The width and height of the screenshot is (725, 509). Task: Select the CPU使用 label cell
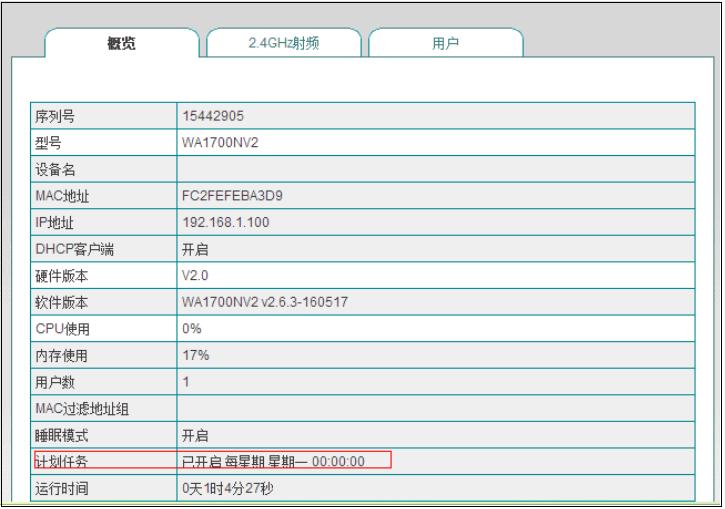click(x=104, y=329)
